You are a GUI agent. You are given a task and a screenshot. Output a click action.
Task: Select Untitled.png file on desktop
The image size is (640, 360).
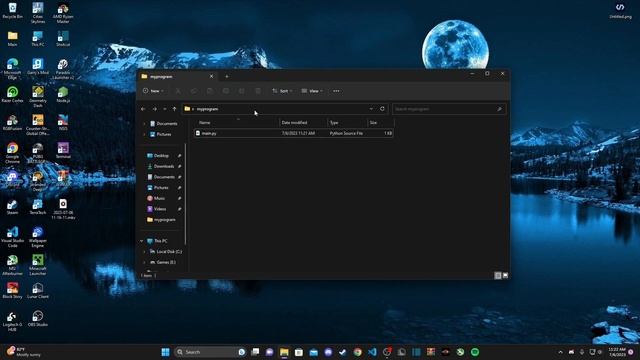(620, 11)
